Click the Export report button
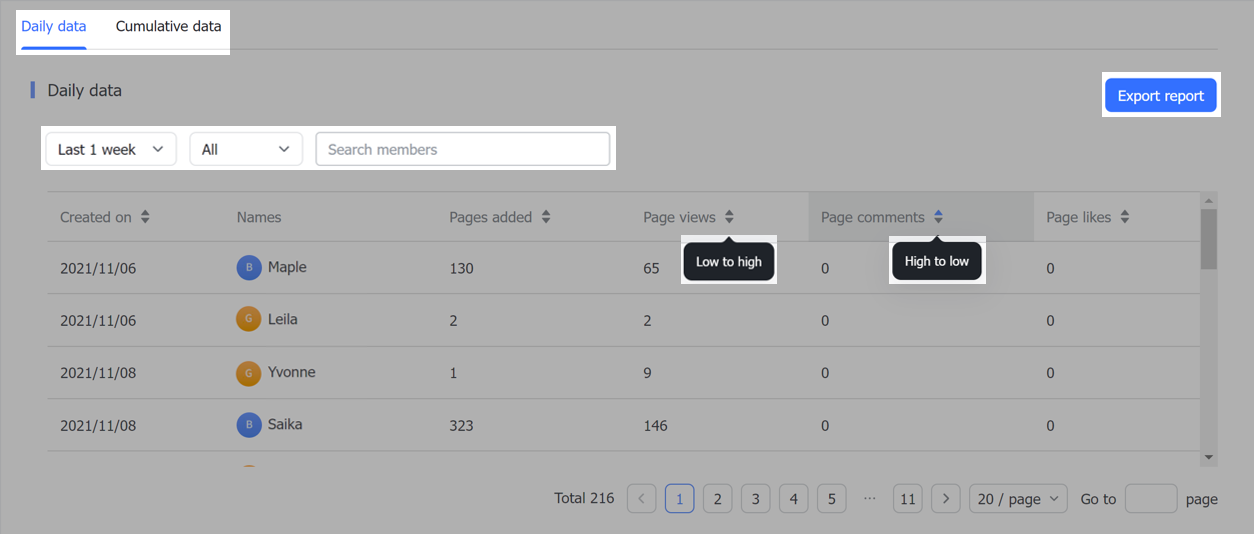1254x534 pixels. tap(1160, 96)
